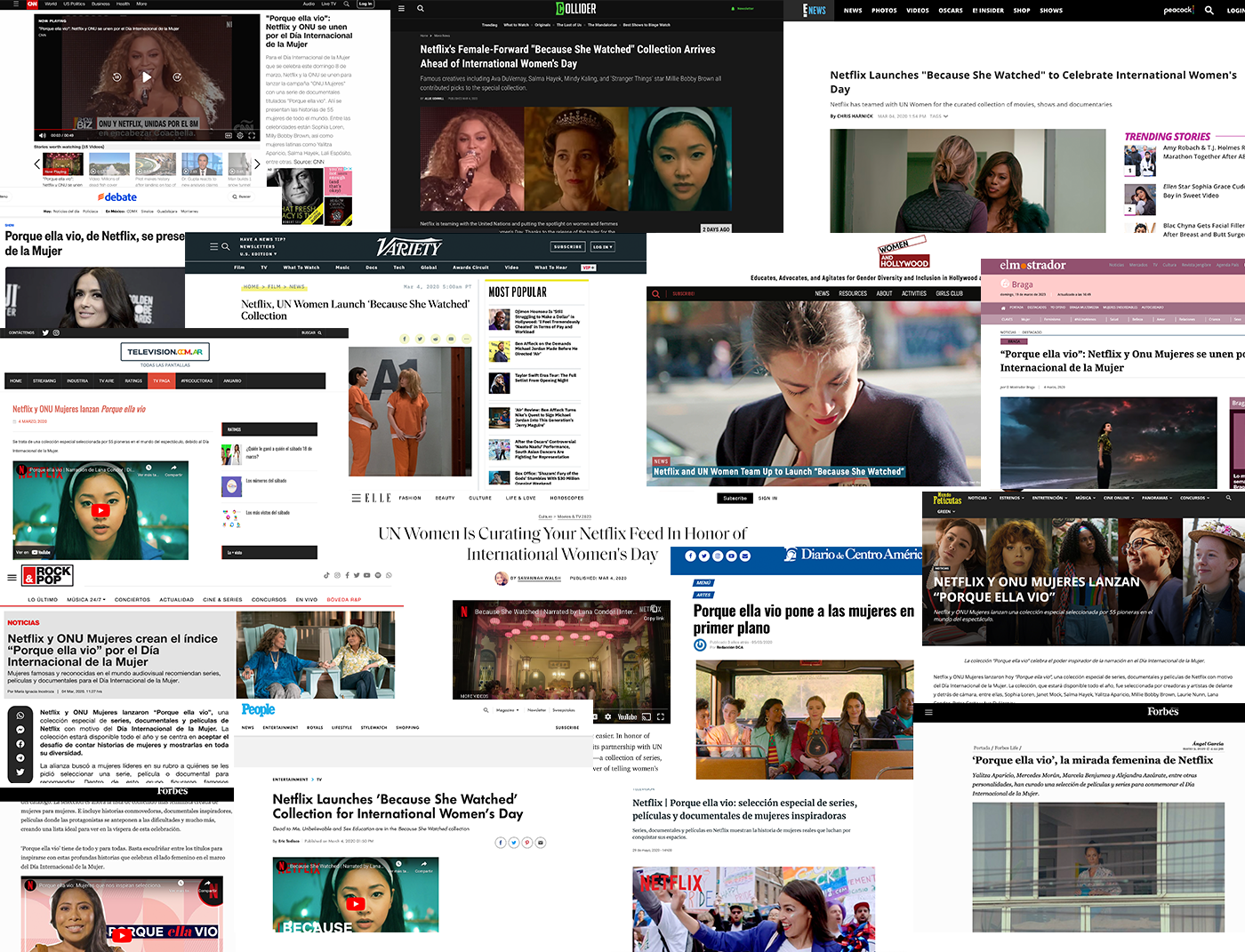Mute the CNN video player volume
This screenshot has height=952, width=1245.
click(x=44, y=135)
